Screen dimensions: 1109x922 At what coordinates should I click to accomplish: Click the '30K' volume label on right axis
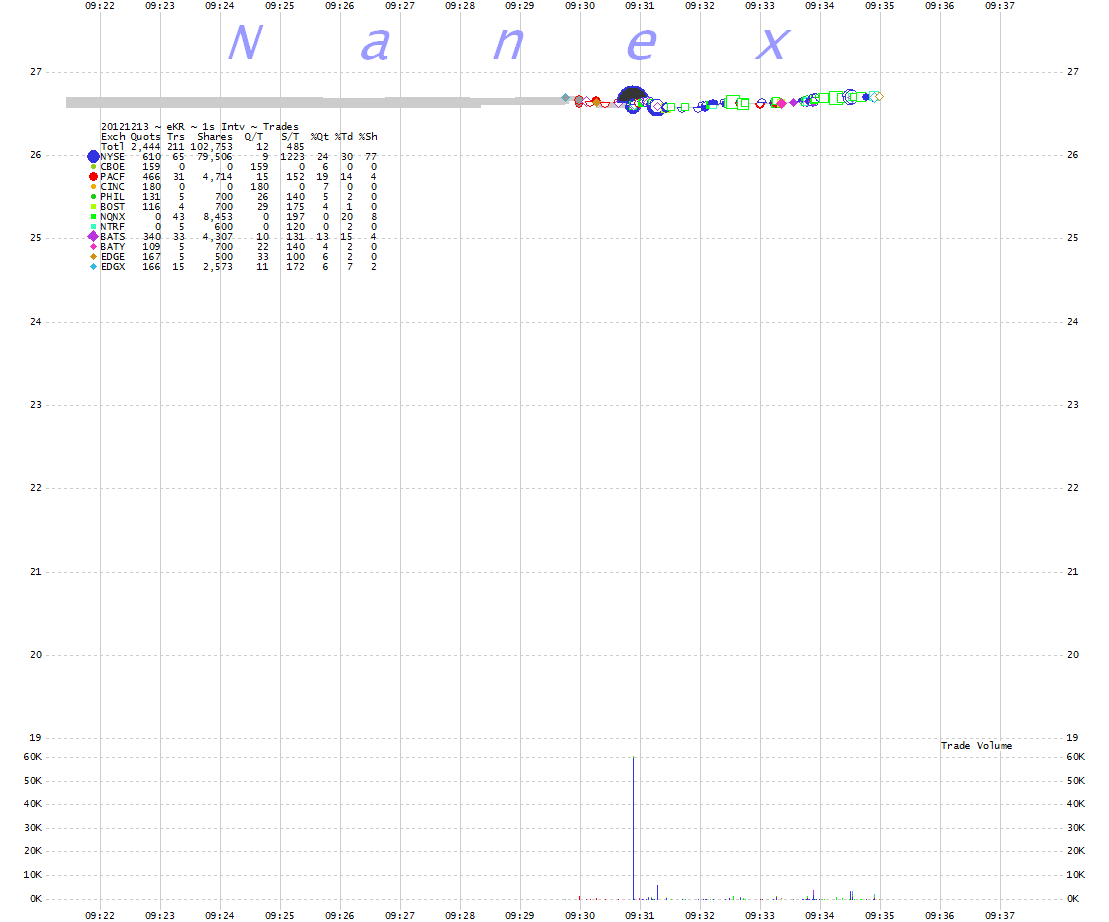coord(1076,827)
